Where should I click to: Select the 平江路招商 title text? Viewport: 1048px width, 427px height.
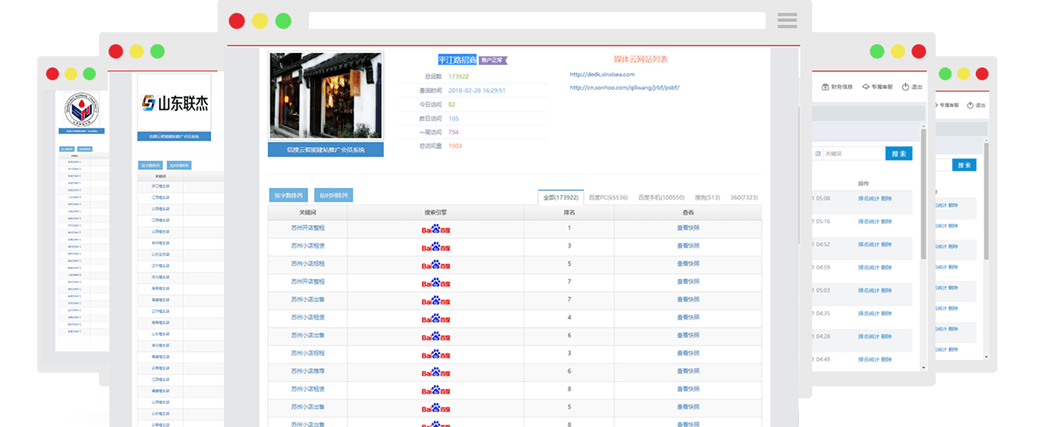457,60
